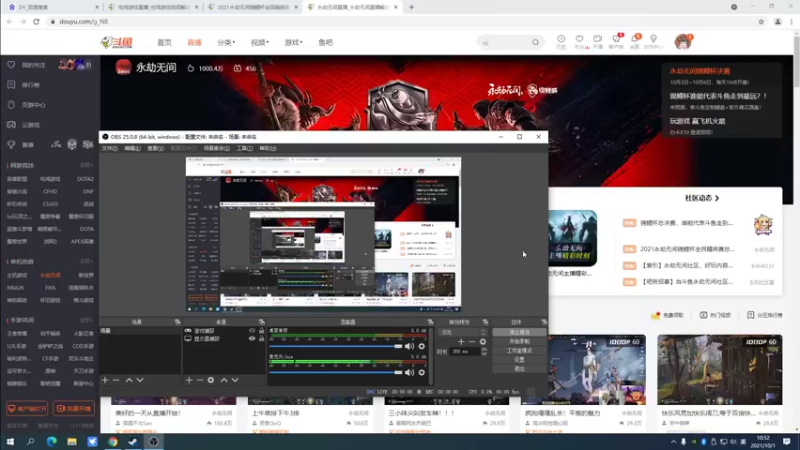The width and height of the screenshot is (800, 450).
Task: Bookmark this page with the star icon
Action: pyautogui.click(x=761, y=21)
